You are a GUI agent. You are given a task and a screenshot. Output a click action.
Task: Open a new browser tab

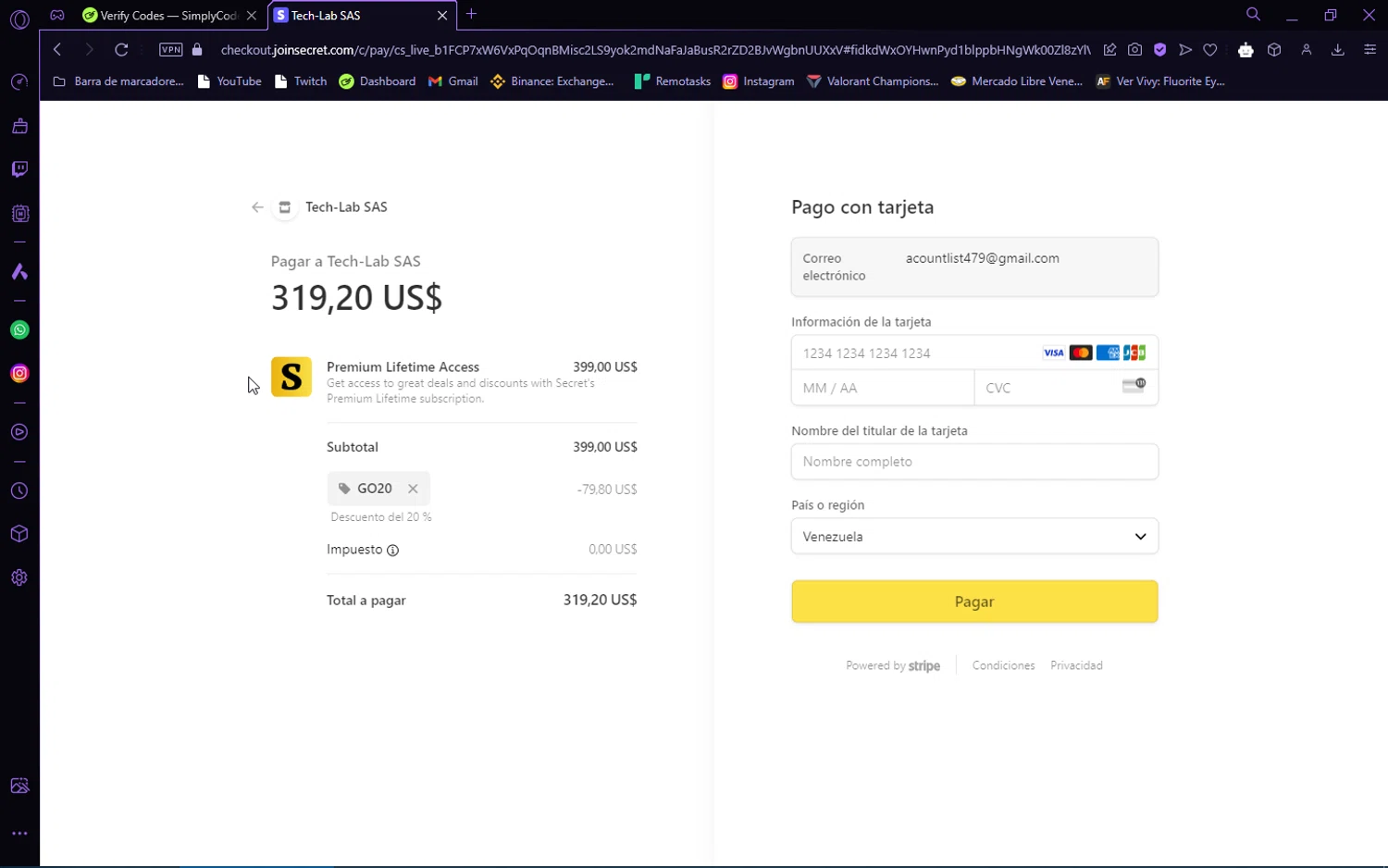pyautogui.click(x=471, y=14)
